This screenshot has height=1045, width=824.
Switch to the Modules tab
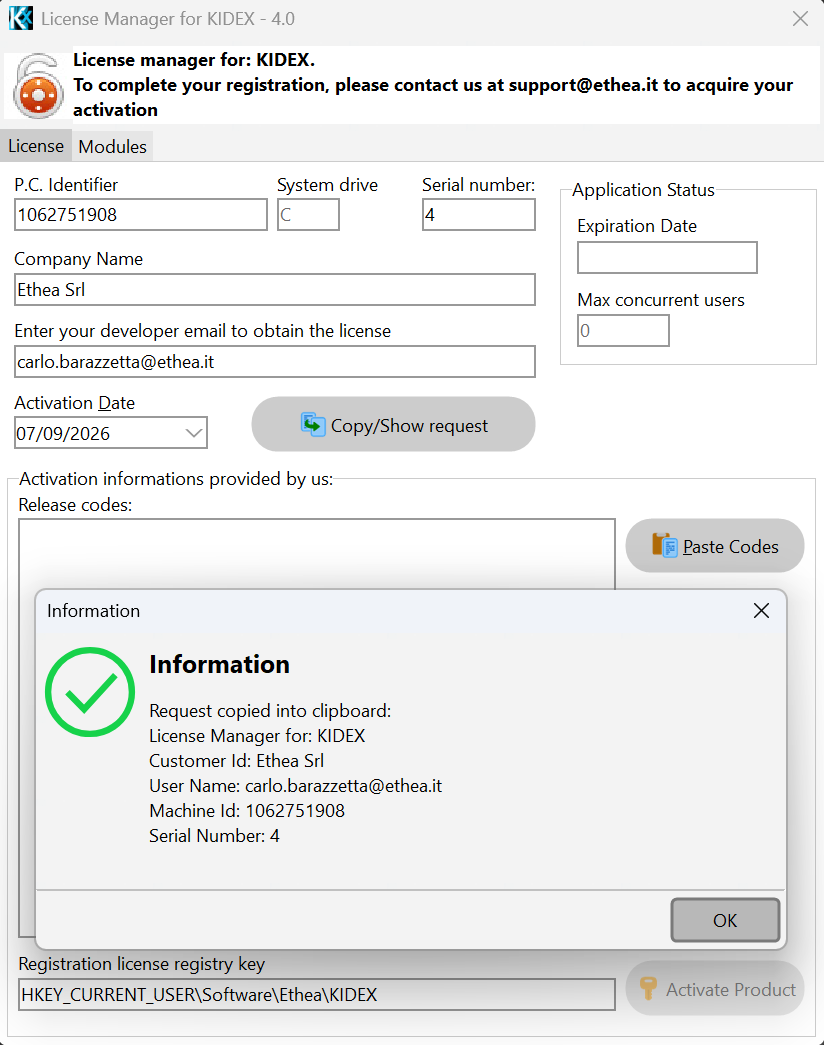click(x=112, y=147)
